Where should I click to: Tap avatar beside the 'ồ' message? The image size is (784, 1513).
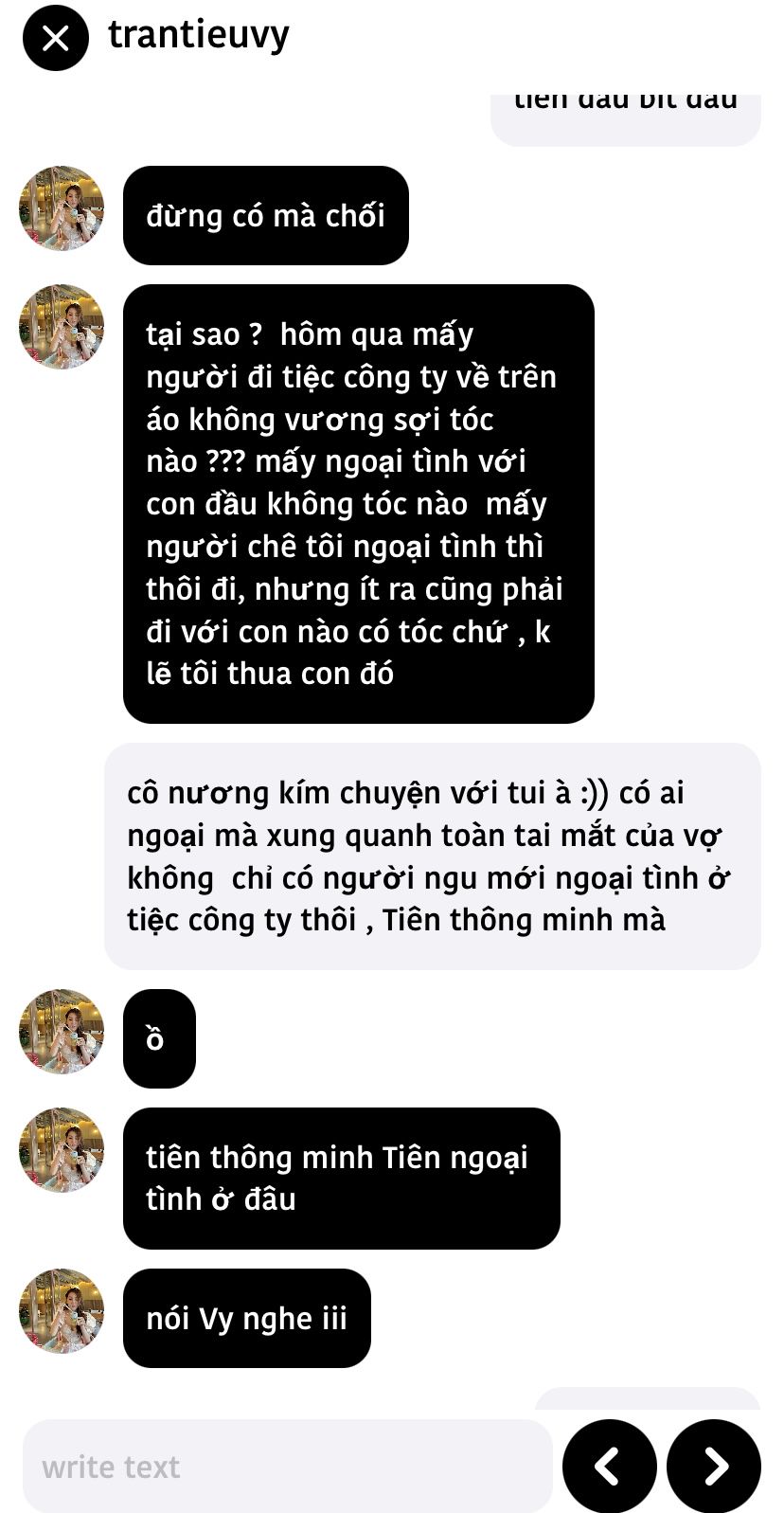62,1032
